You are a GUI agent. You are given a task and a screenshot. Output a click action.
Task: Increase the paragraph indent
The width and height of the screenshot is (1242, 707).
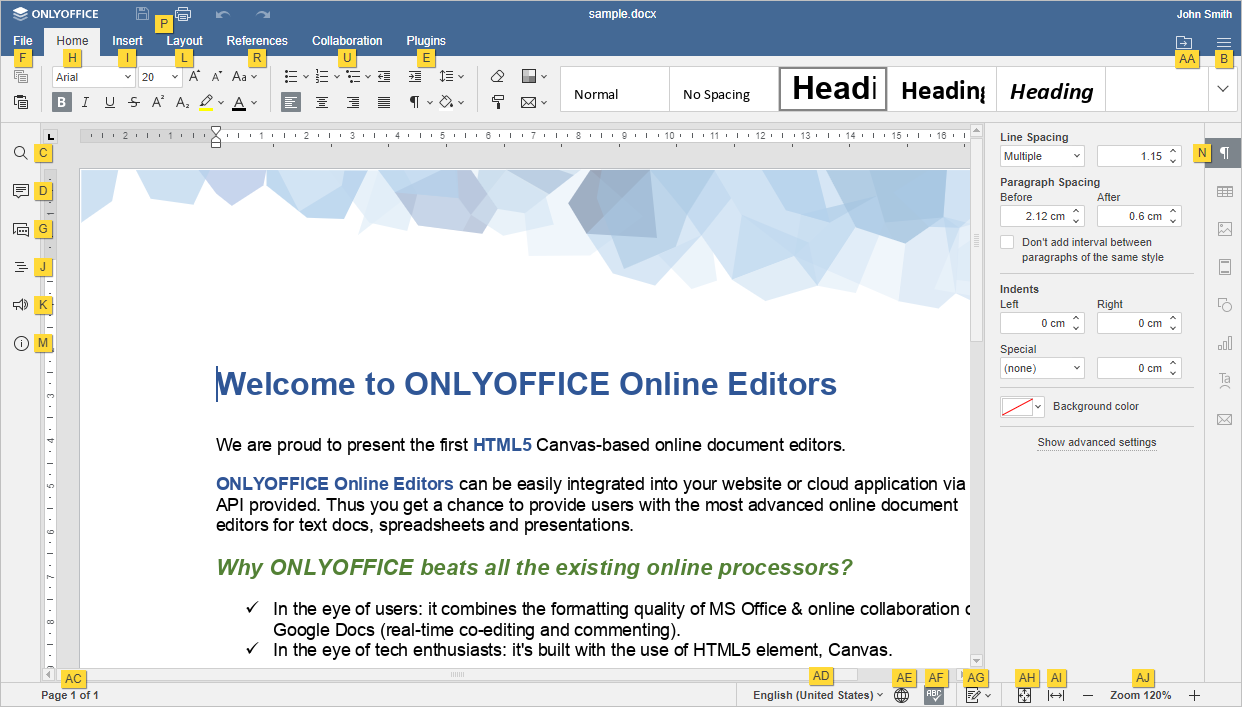(415, 76)
